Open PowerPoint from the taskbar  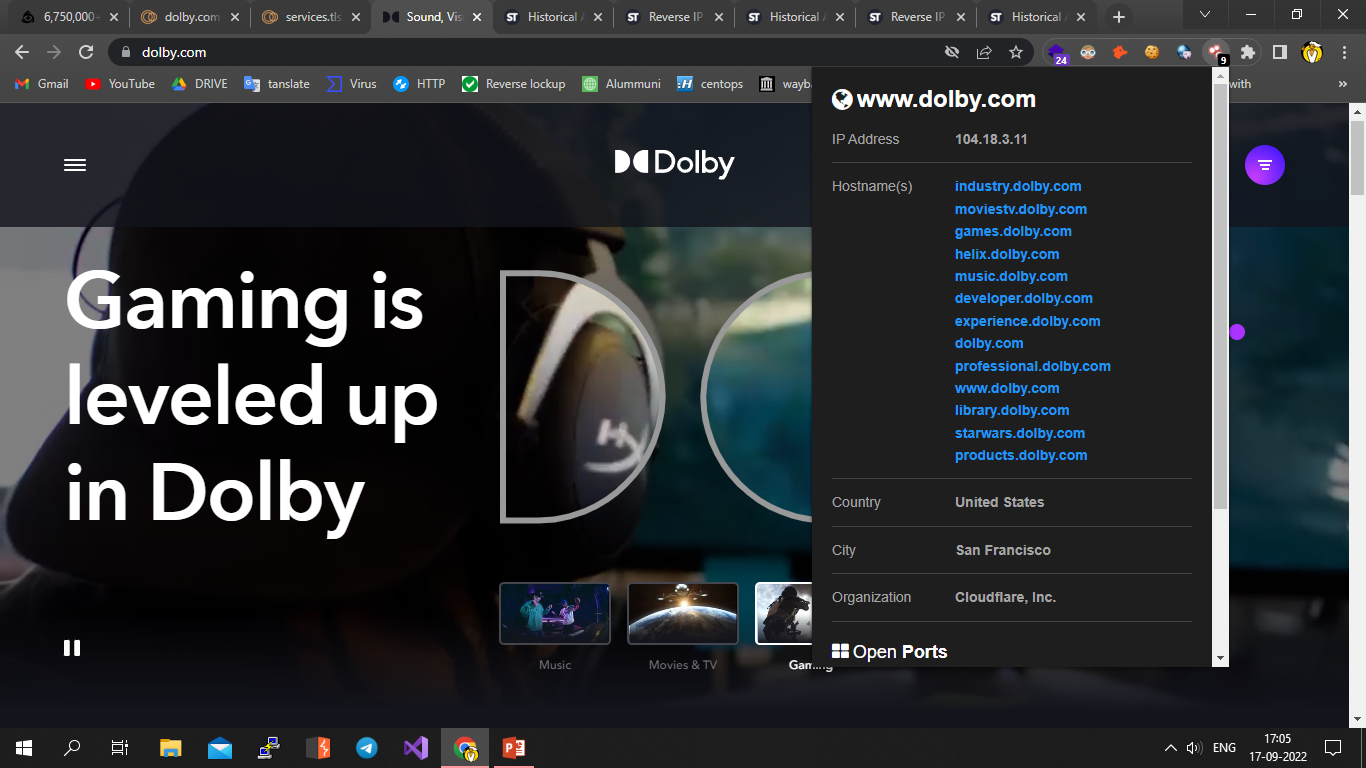(x=514, y=747)
